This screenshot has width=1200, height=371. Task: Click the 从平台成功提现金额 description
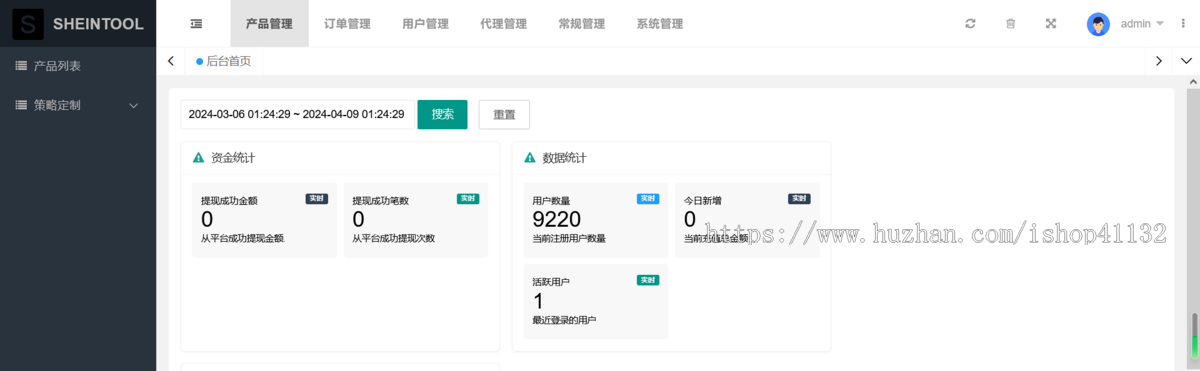coord(242,238)
